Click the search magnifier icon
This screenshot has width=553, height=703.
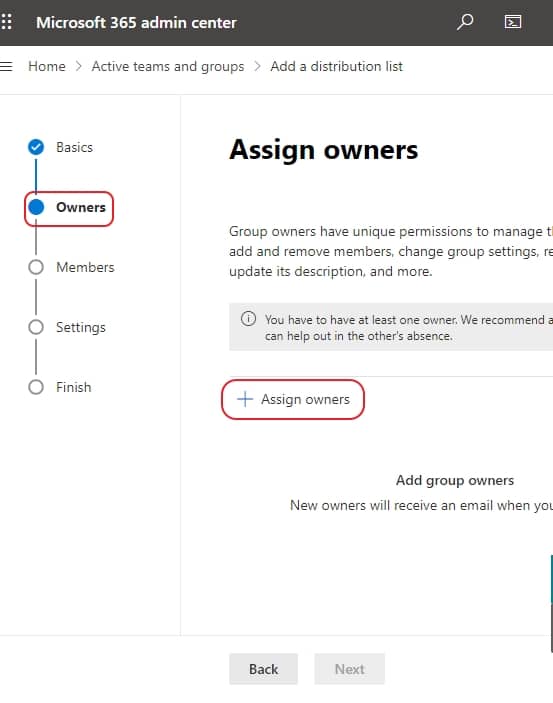[x=465, y=22]
